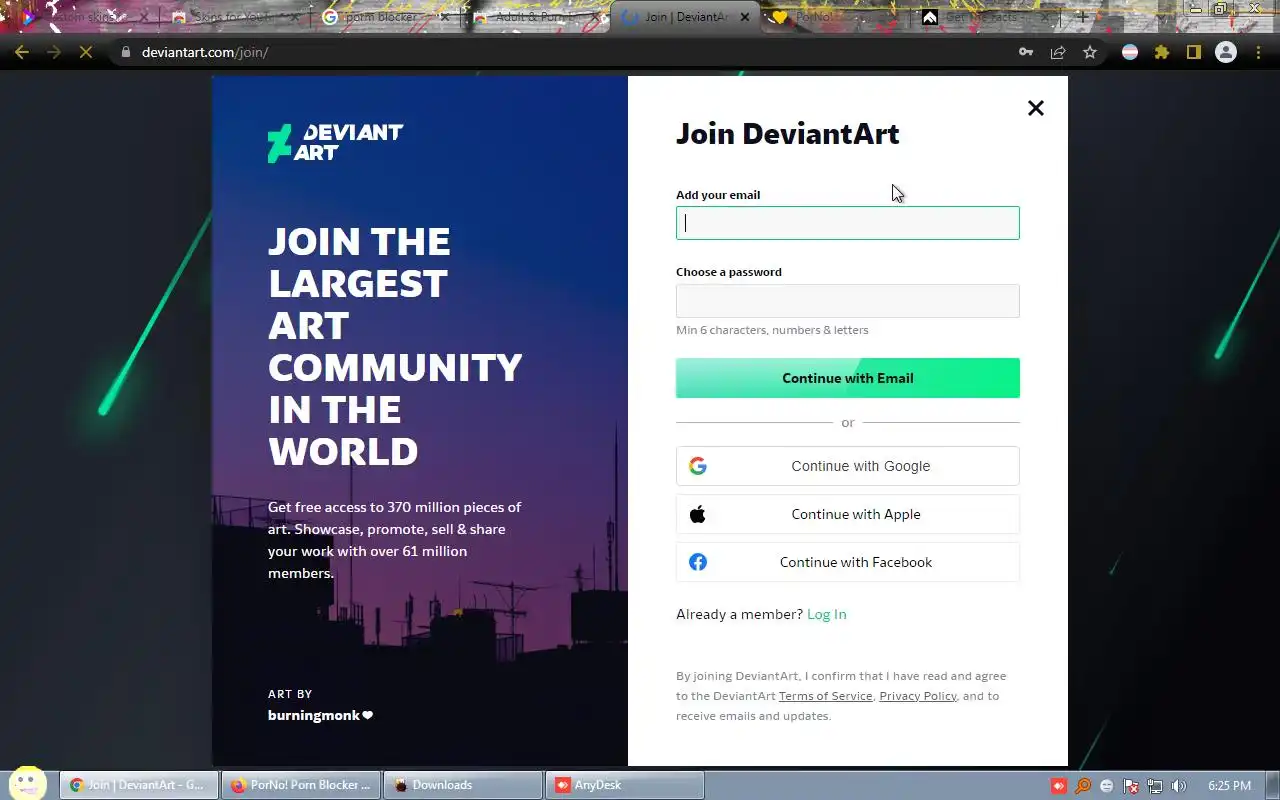
Task: Click the Apple logo icon
Action: click(698, 514)
